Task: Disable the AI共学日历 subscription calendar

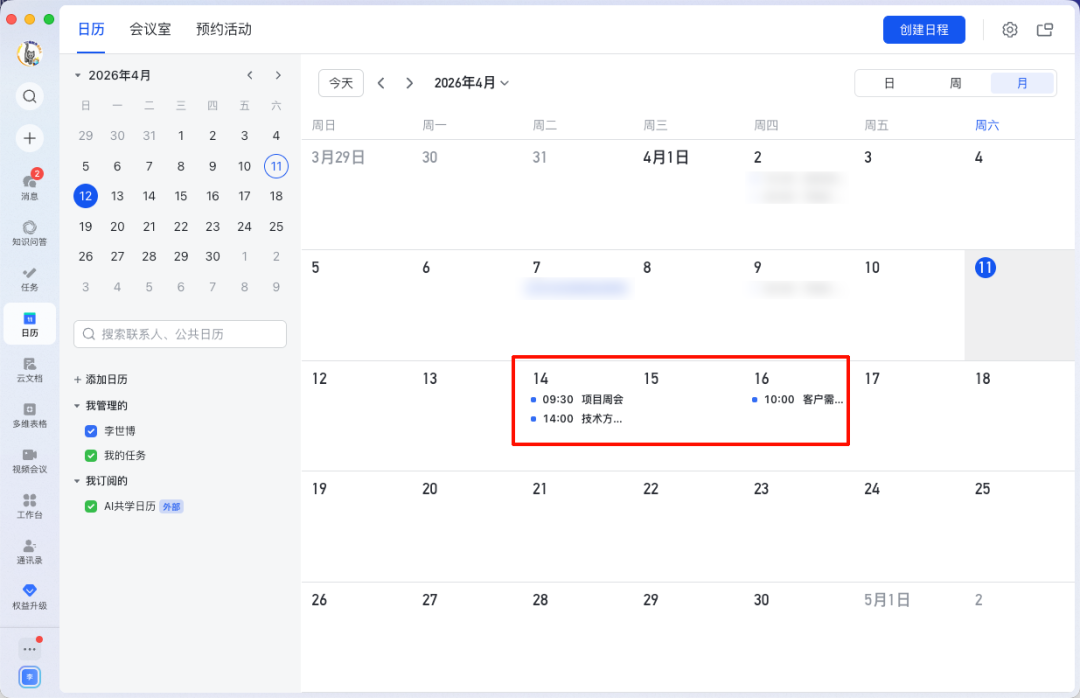Action: pos(90,506)
